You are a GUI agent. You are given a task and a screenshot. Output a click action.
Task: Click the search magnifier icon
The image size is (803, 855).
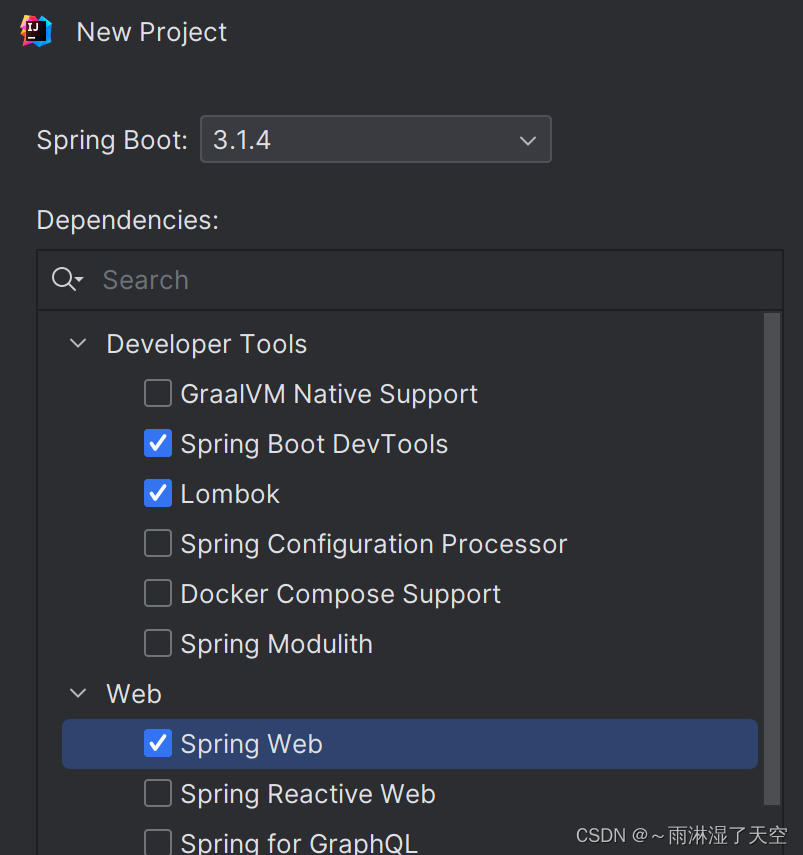(x=66, y=280)
